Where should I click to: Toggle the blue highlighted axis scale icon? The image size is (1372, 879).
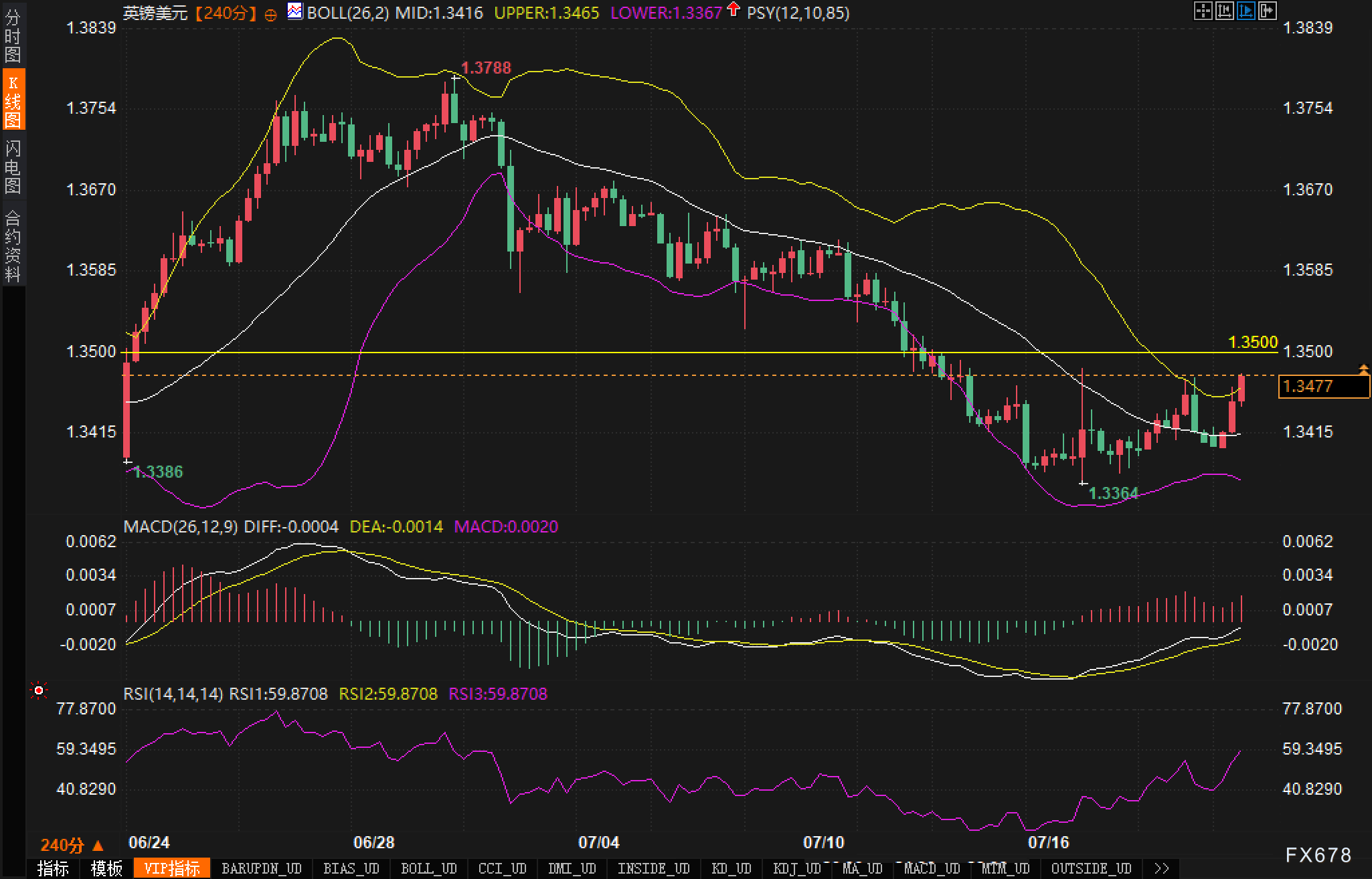pos(1246,11)
